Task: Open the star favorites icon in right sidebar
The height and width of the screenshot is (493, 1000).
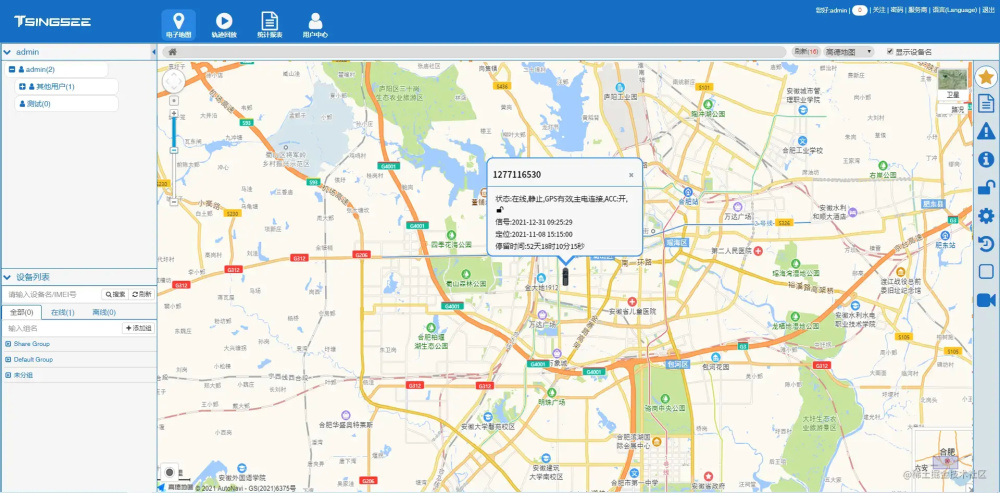Action: (986, 77)
